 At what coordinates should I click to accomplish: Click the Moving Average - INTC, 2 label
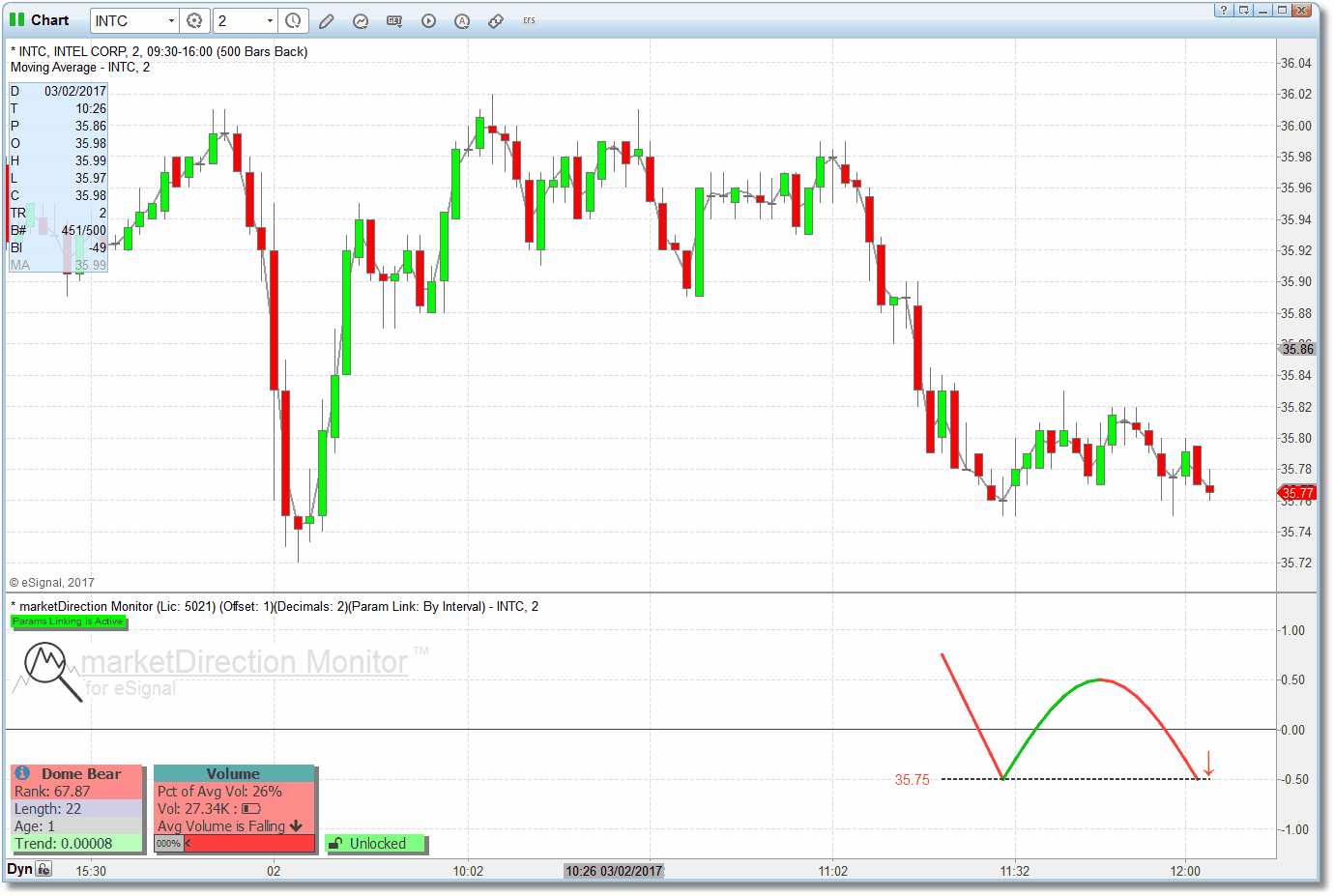(x=80, y=67)
